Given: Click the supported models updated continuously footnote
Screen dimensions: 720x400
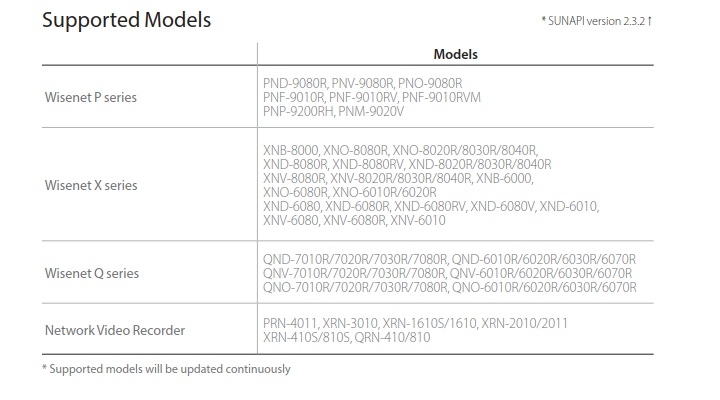Looking at the screenshot, I should [x=166, y=369].
